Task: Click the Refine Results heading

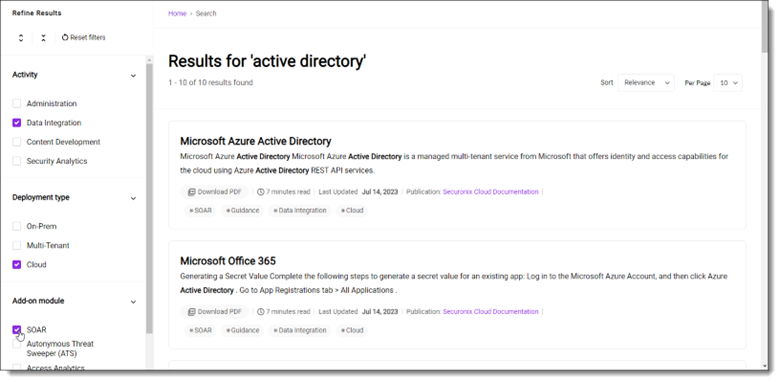Action: coord(37,13)
